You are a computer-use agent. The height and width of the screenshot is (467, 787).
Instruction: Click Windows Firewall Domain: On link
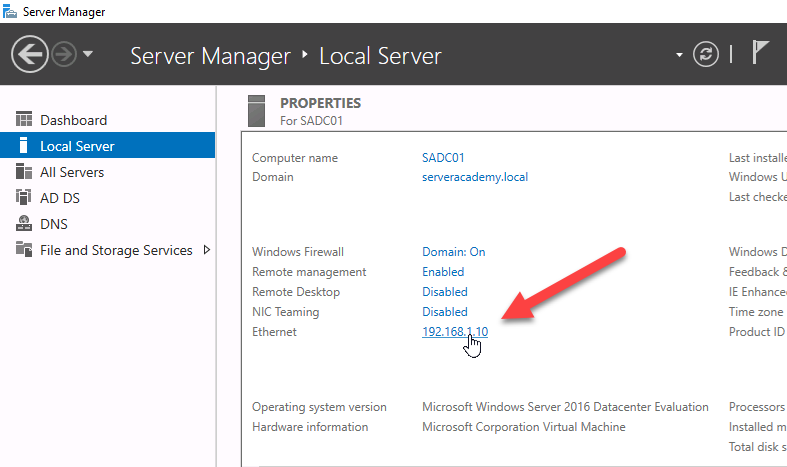pos(454,252)
